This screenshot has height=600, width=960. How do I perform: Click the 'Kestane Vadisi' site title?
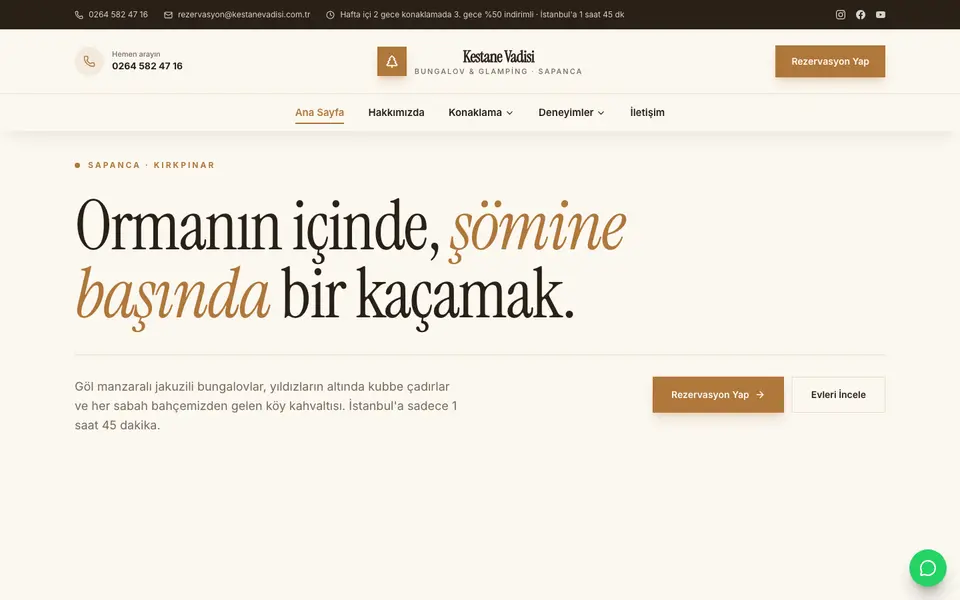pos(498,56)
